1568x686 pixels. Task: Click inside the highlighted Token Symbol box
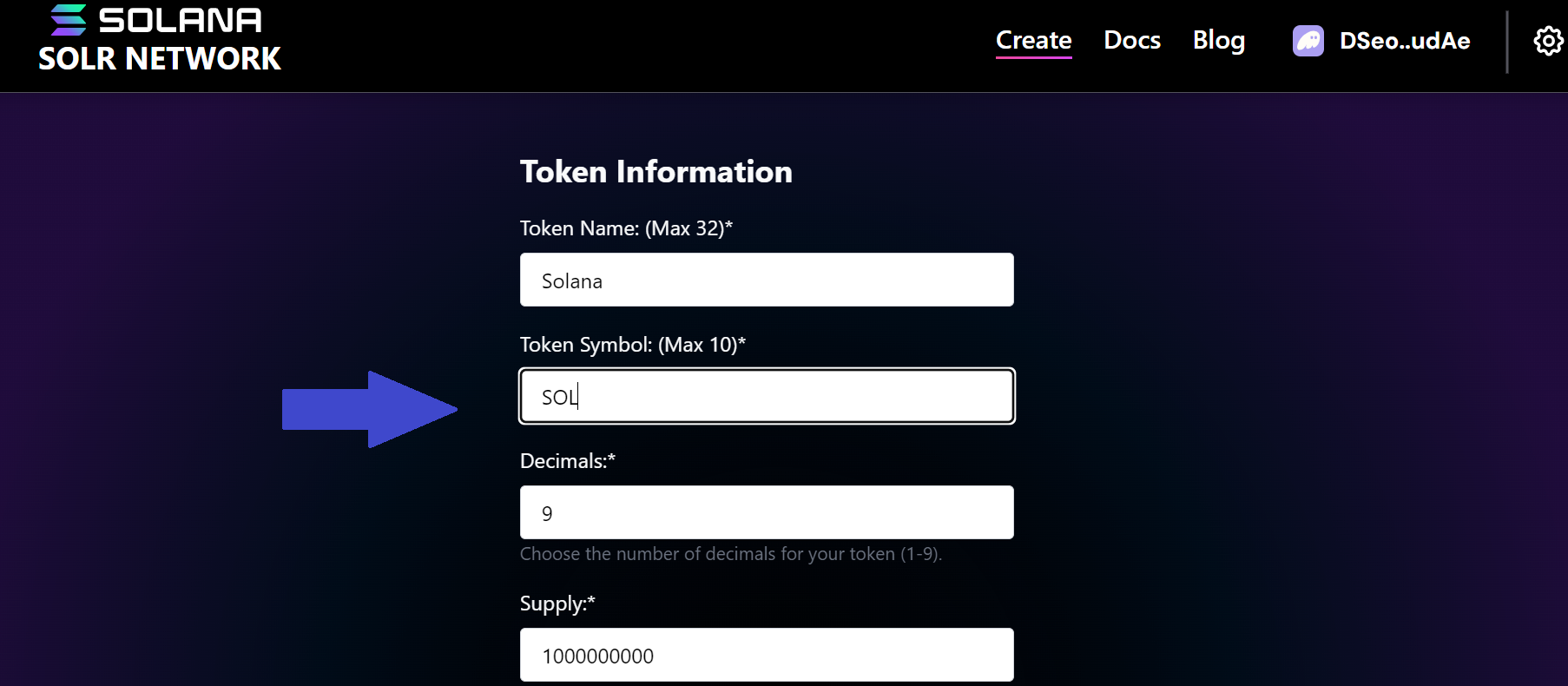point(766,396)
